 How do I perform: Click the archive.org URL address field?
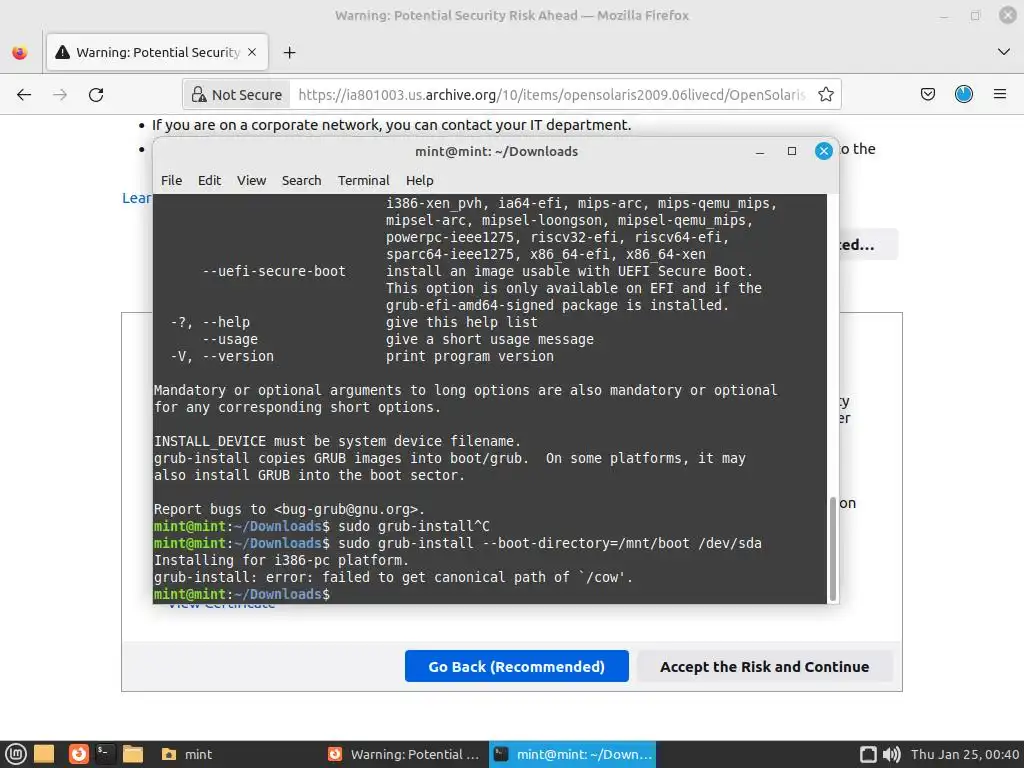pyautogui.click(x=552, y=95)
